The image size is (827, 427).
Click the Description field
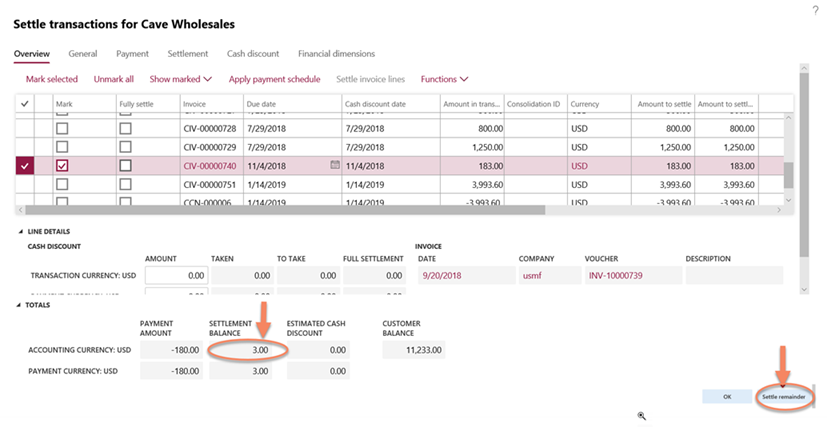pyautogui.click(x=734, y=275)
